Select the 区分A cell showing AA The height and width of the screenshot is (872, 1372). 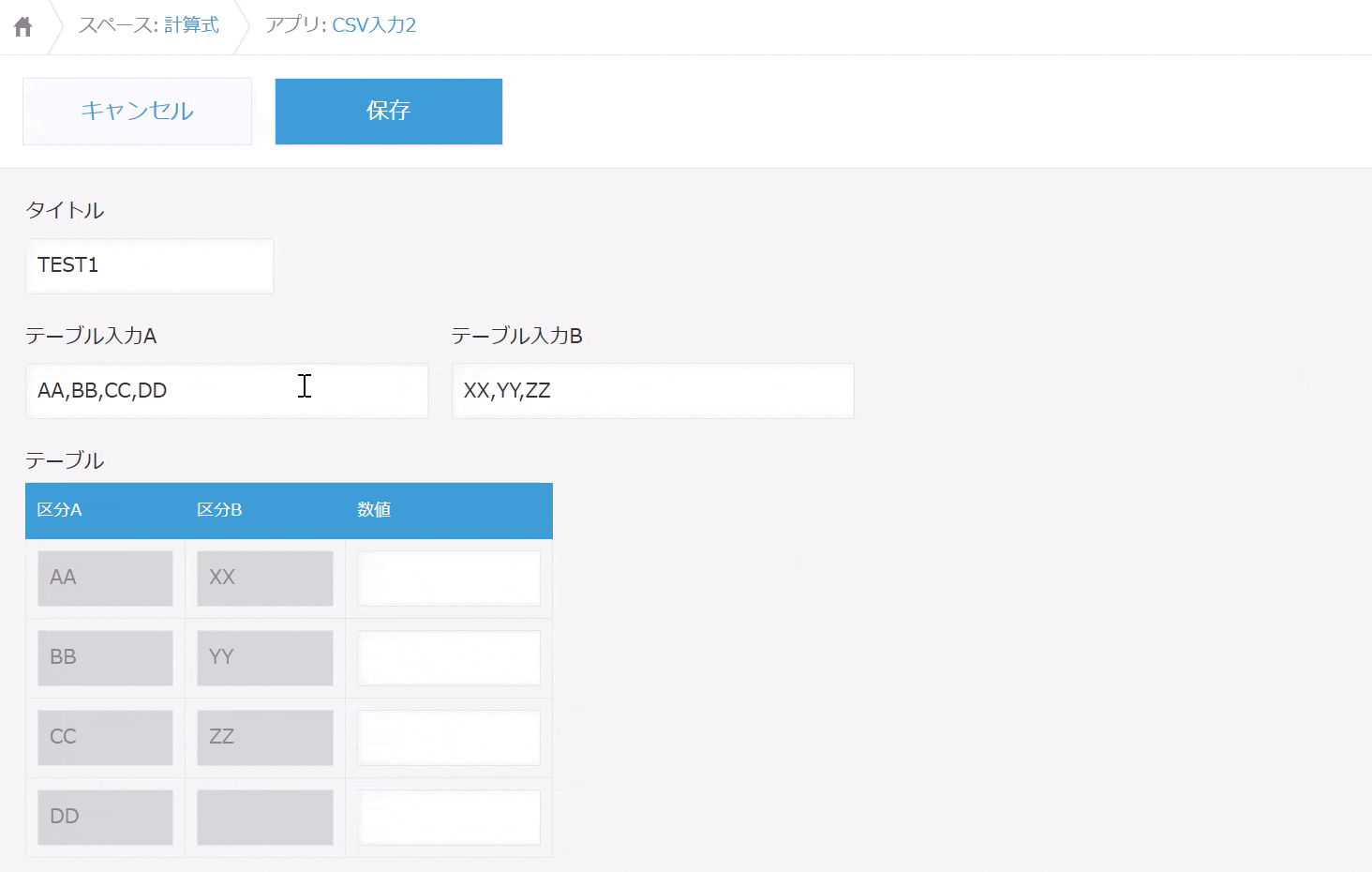[x=105, y=579]
